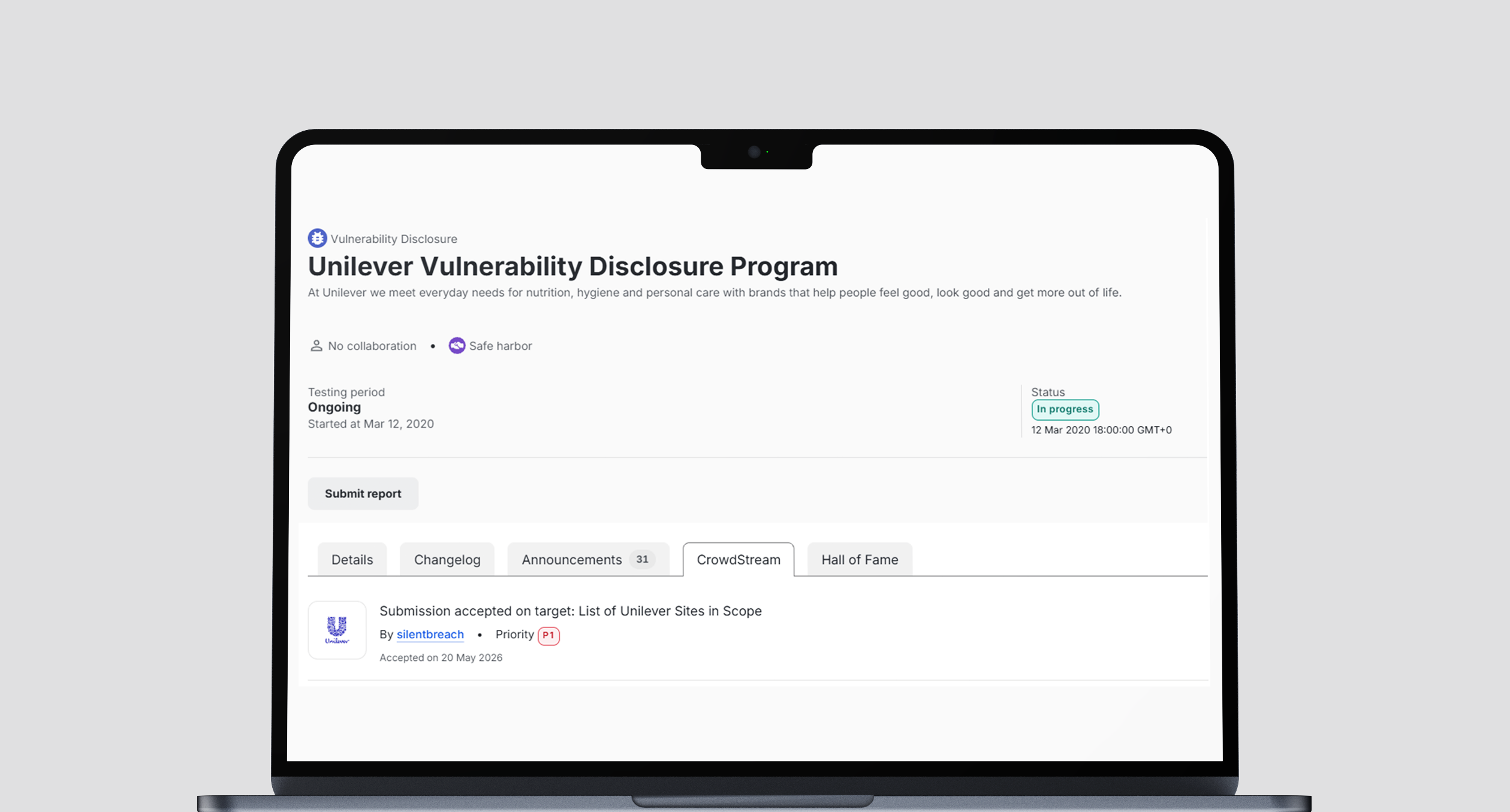Click the Vulnerability Disclosure bug icon
The image size is (1510, 812).
click(317, 239)
